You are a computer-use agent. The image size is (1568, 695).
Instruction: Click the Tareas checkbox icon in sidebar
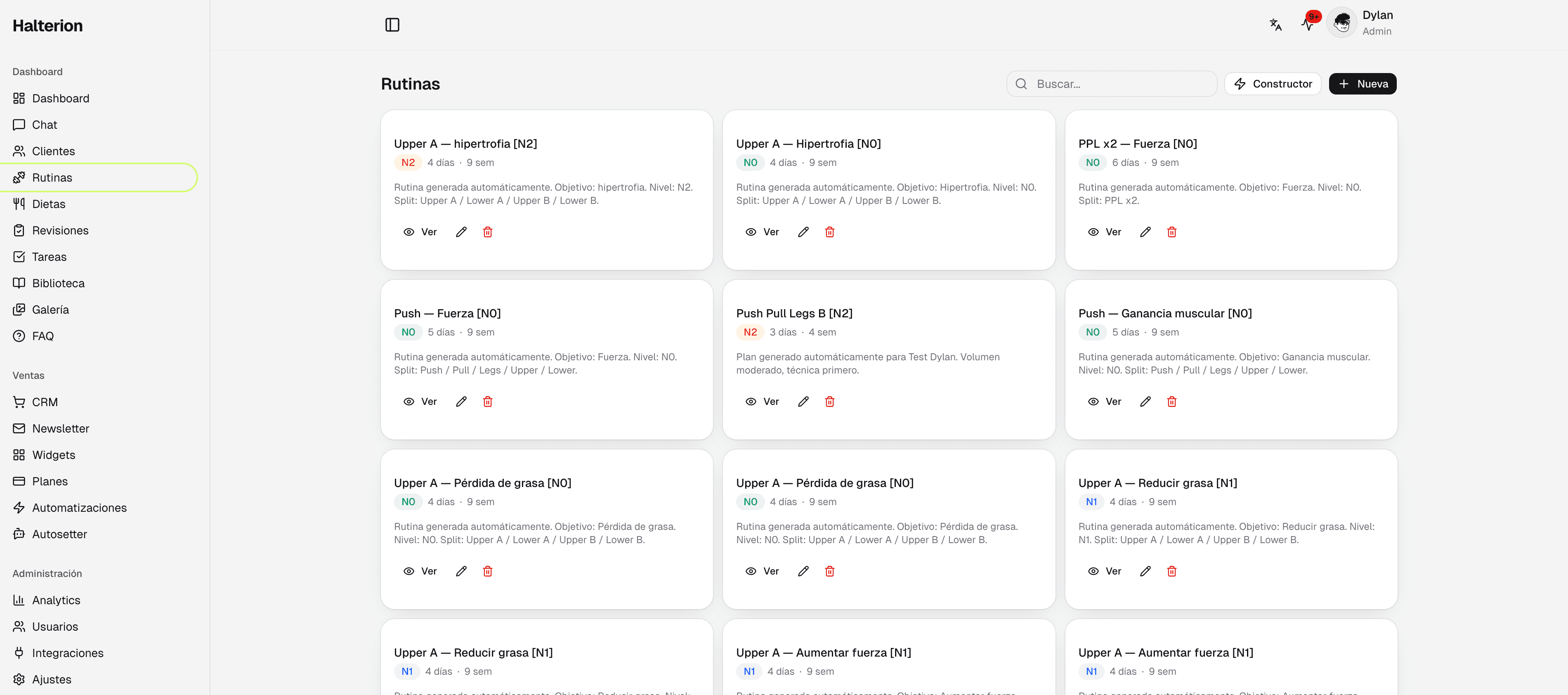tap(19, 257)
